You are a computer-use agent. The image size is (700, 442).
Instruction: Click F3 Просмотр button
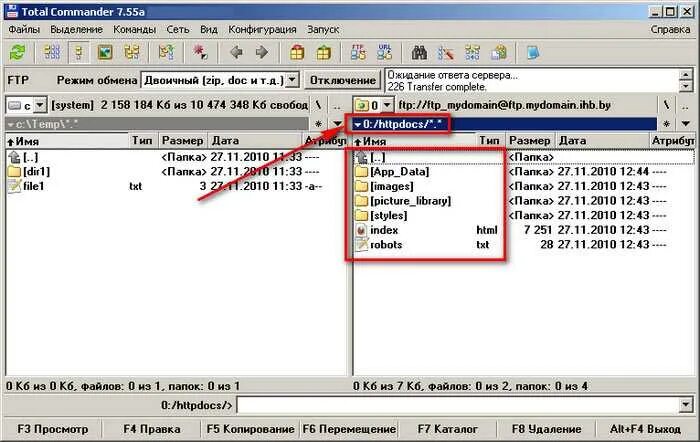pos(53,429)
